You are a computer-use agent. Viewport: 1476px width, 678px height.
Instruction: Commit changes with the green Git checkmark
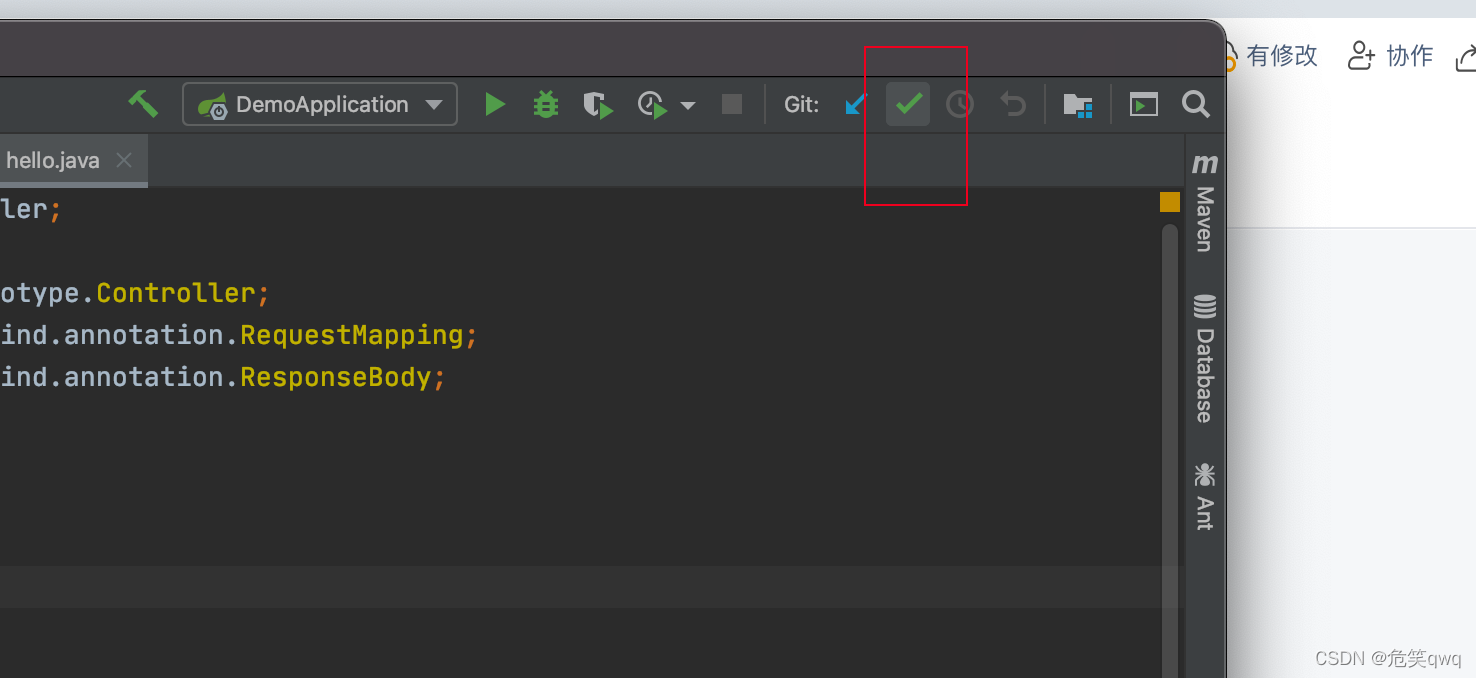pos(908,104)
